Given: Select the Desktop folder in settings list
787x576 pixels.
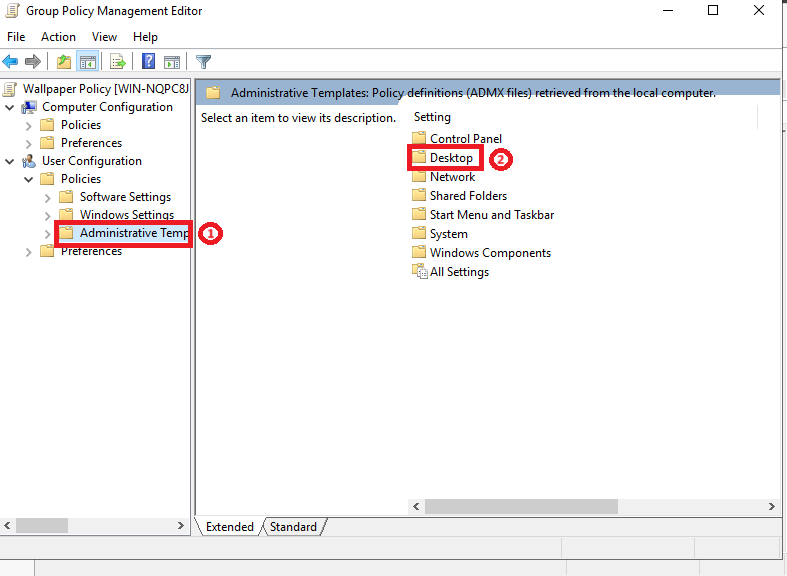Looking at the screenshot, I should click(451, 158).
